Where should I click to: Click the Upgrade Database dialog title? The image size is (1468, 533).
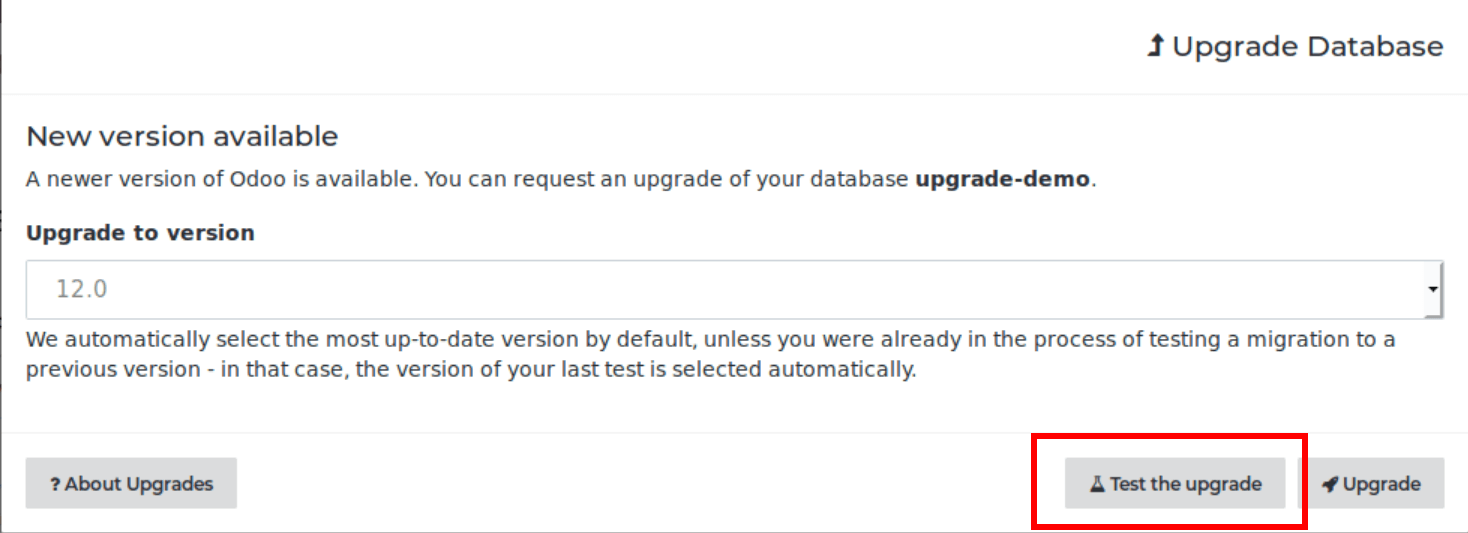click(1307, 46)
